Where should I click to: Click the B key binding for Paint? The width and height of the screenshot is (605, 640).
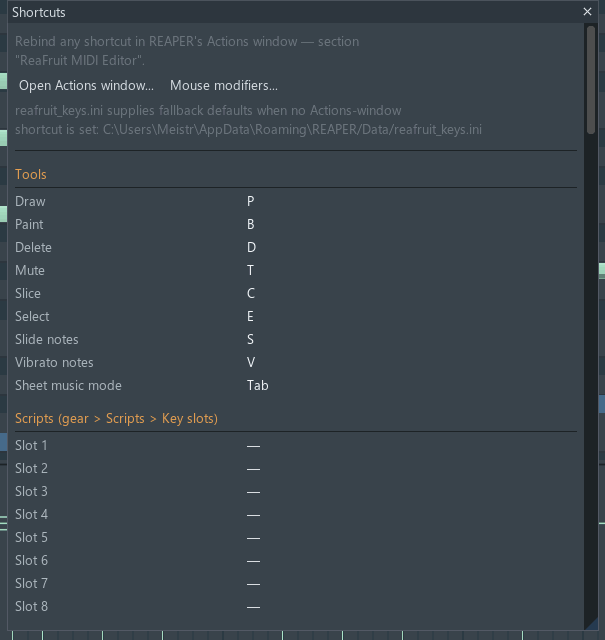click(x=251, y=224)
